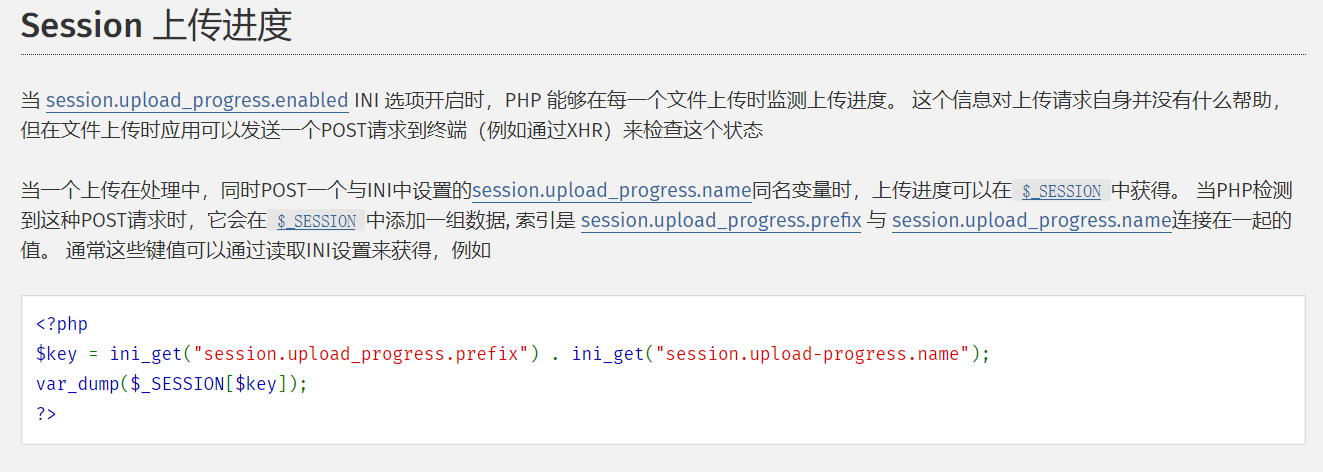The height and width of the screenshot is (472, 1323).
Task: Click the $_SESSION link before "中获得"
Action: [x=1061, y=191]
